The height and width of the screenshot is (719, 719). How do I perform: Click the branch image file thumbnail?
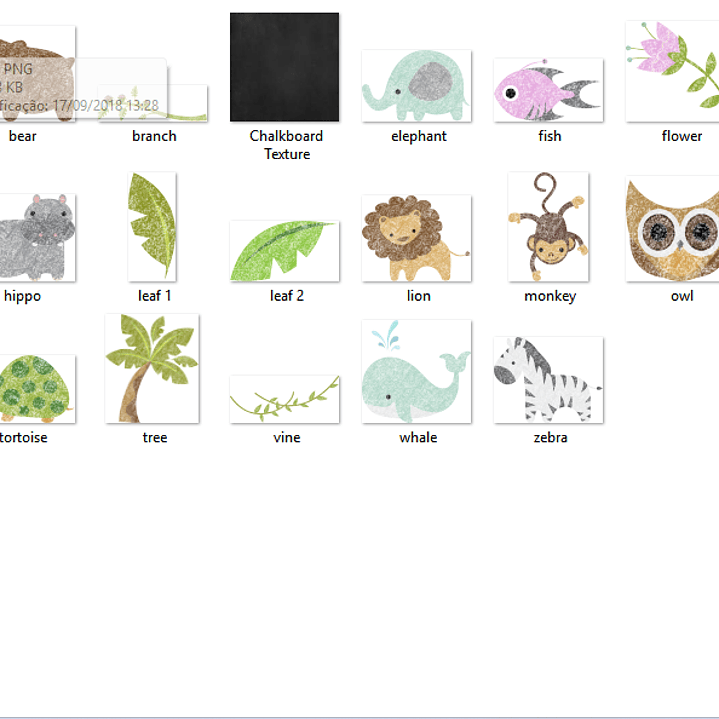185,105
